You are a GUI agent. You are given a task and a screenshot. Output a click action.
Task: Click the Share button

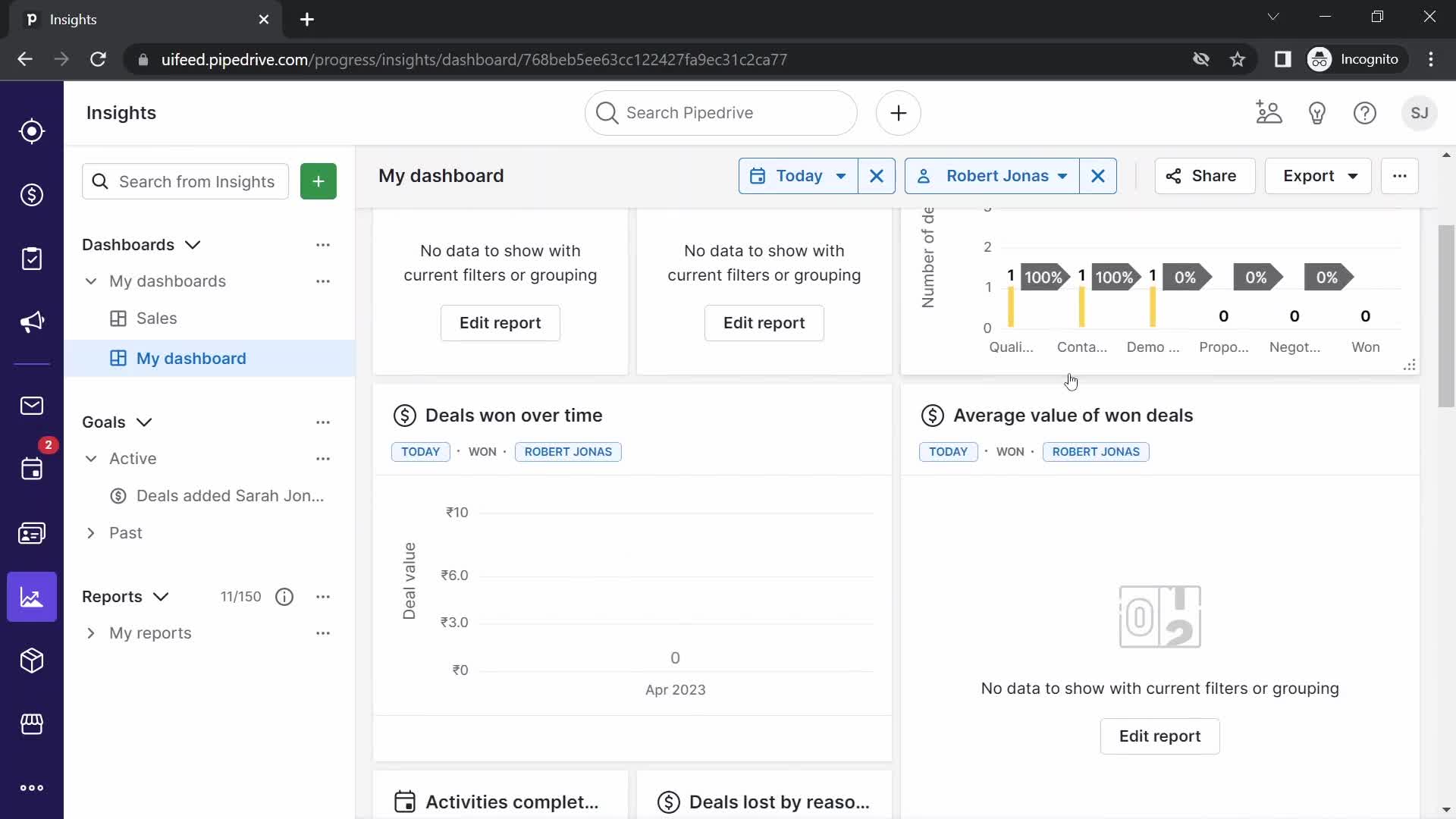[x=1204, y=176]
